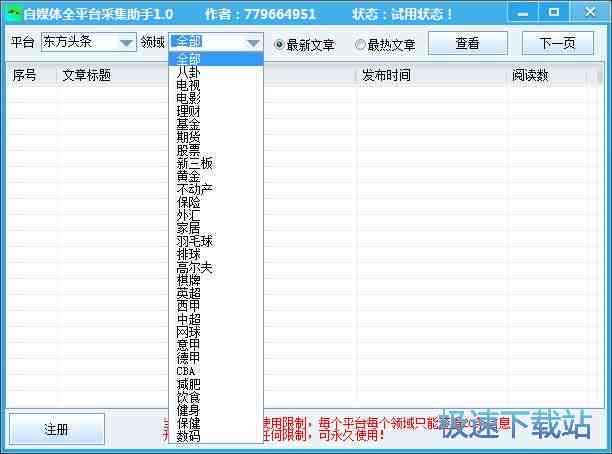Select the 意甲 list option

(216, 345)
